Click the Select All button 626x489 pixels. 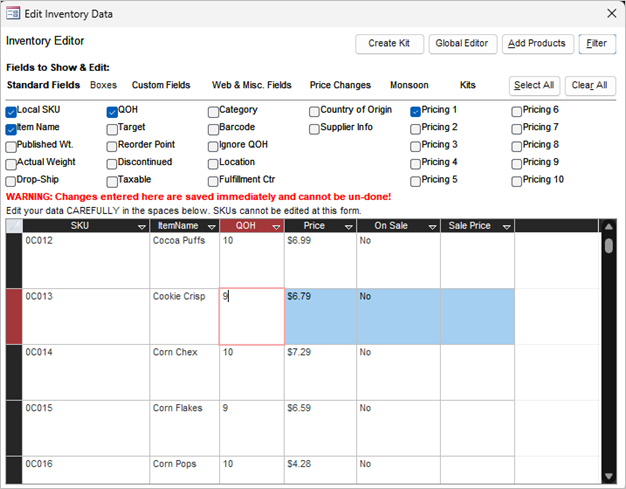(x=534, y=85)
